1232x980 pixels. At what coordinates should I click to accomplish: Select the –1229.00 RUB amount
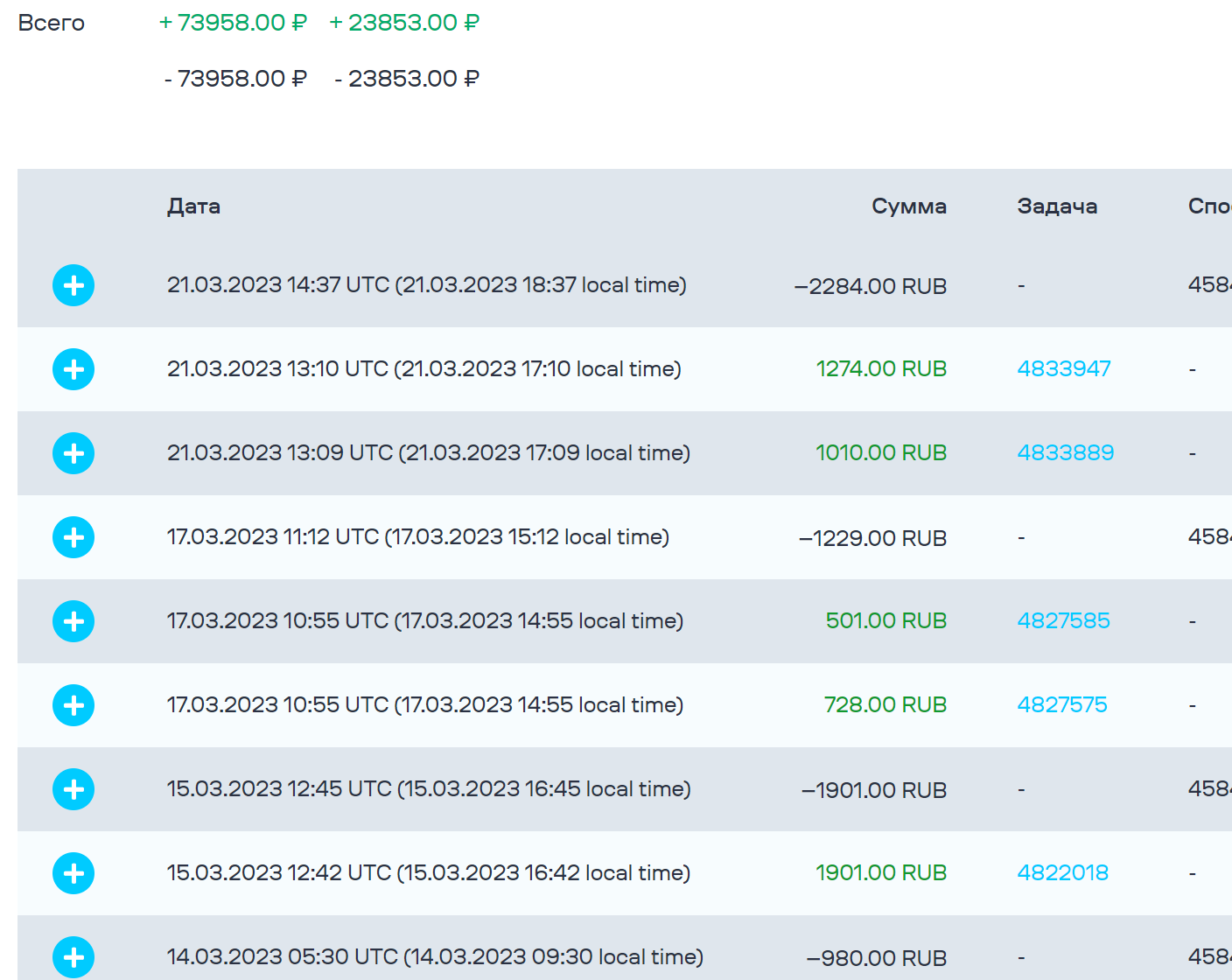(873, 538)
